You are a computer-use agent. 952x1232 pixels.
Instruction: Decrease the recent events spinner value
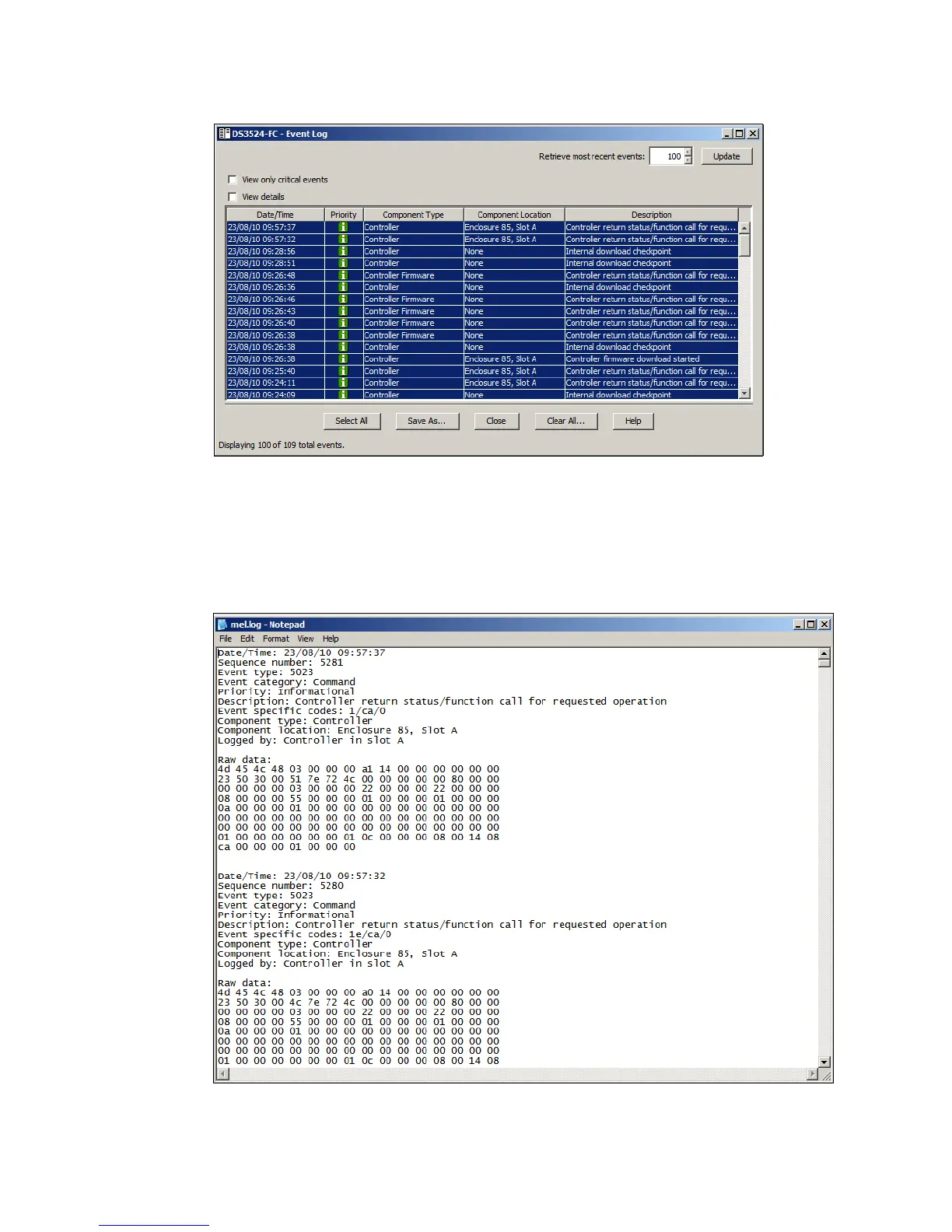(688, 160)
